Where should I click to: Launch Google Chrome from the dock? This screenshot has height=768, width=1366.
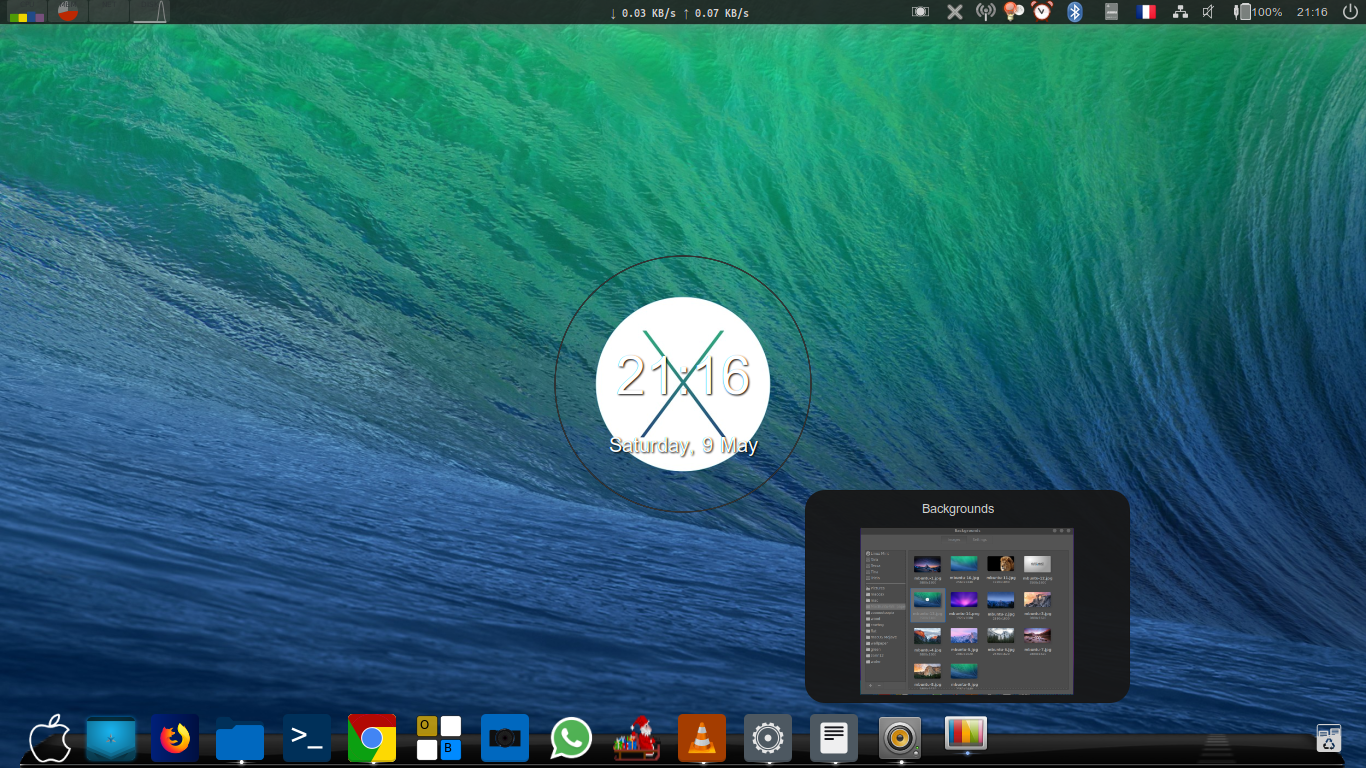pyautogui.click(x=372, y=739)
